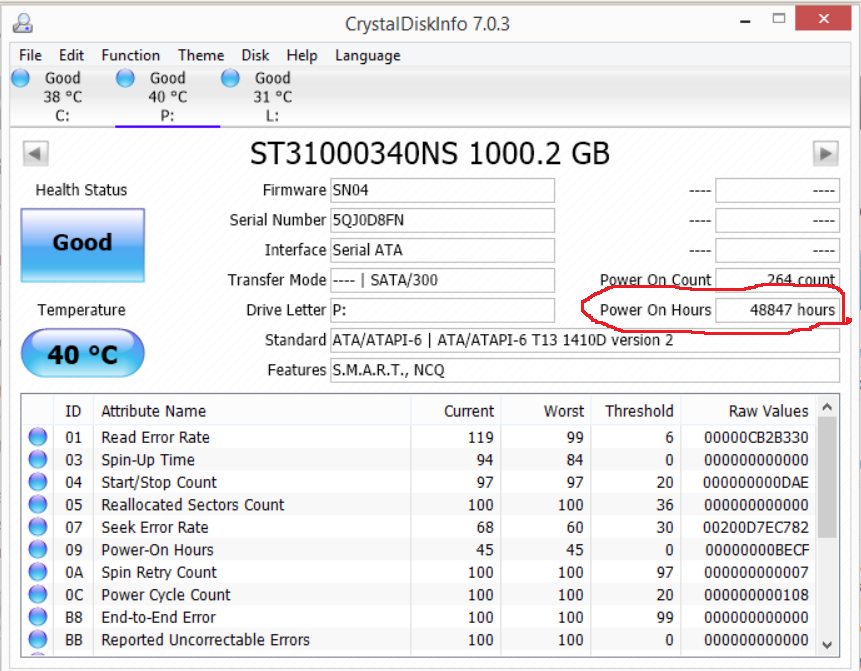Select the Spin Retry Count attribute name
This screenshot has height=671, width=861.
159,573
